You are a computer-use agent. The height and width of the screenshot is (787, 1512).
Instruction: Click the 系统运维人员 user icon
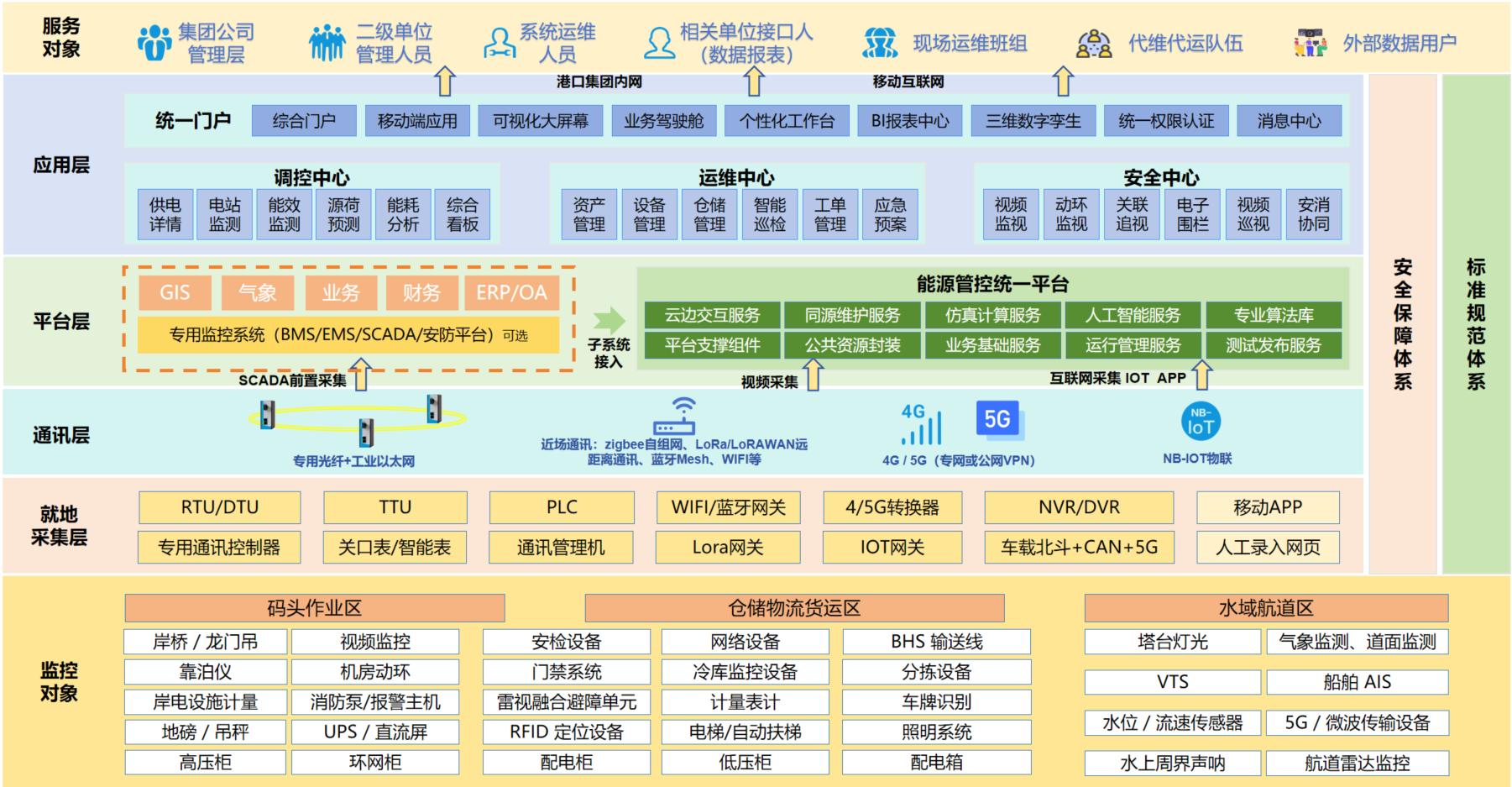point(500,43)
